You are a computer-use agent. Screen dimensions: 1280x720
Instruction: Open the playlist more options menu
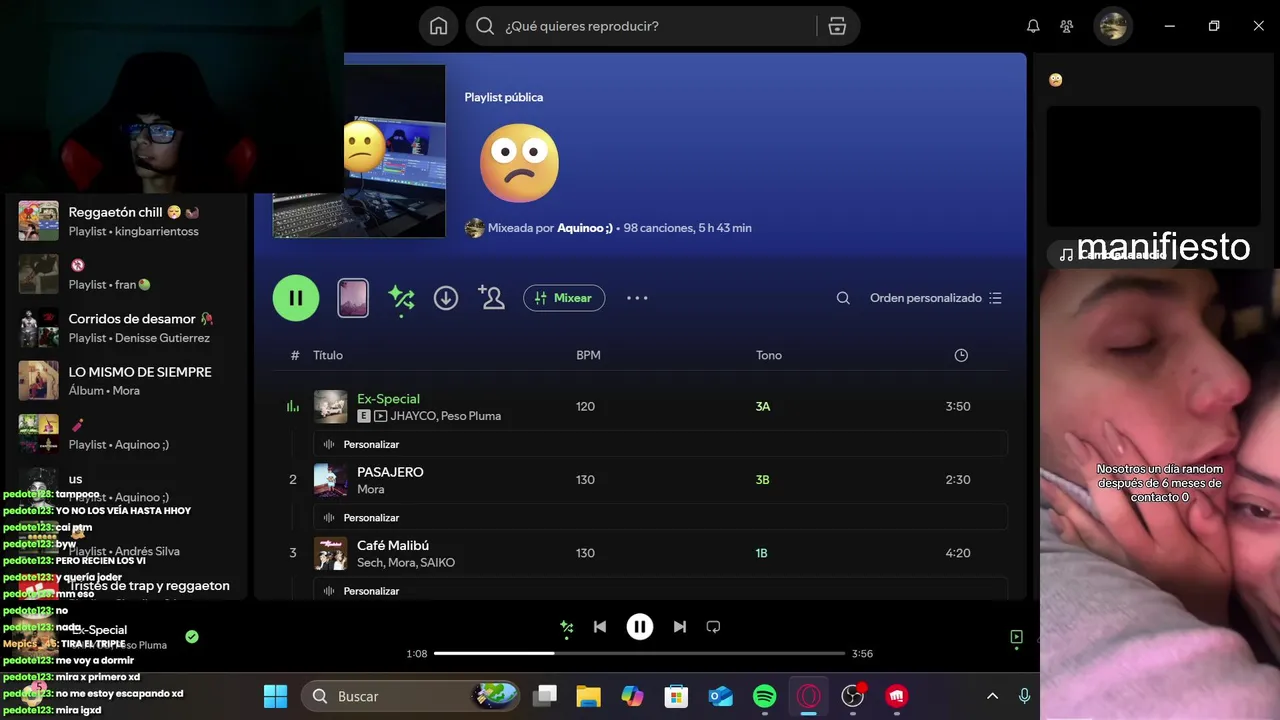tap(637, 298)
